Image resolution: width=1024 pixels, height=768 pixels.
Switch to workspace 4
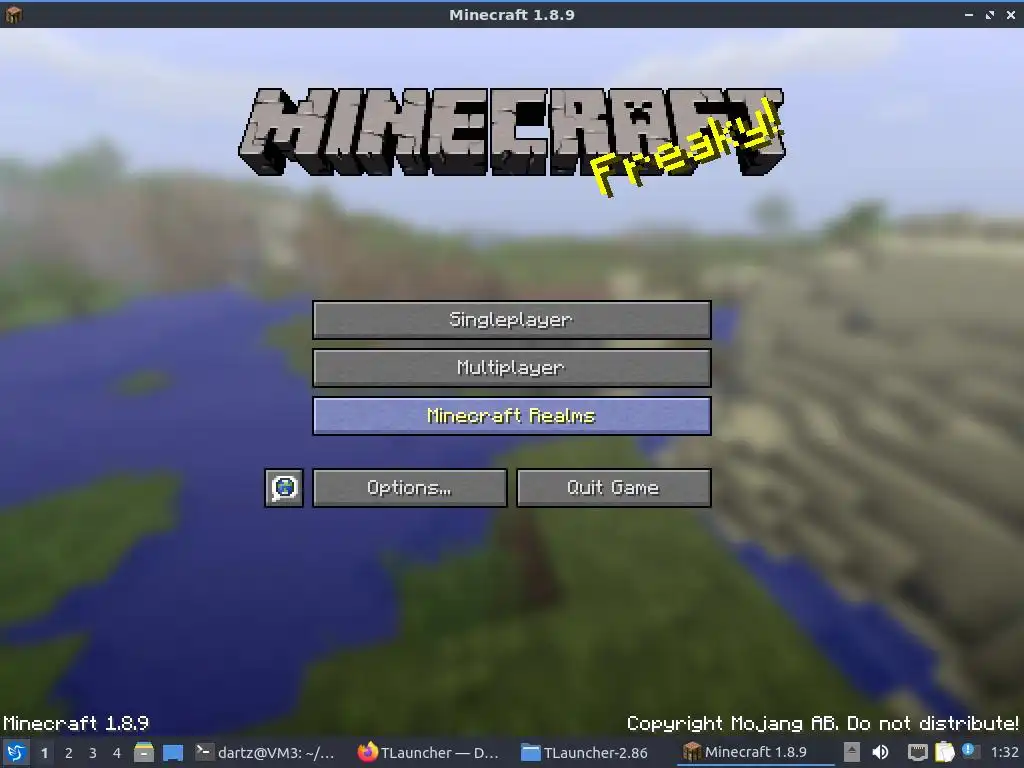(117, 753)
